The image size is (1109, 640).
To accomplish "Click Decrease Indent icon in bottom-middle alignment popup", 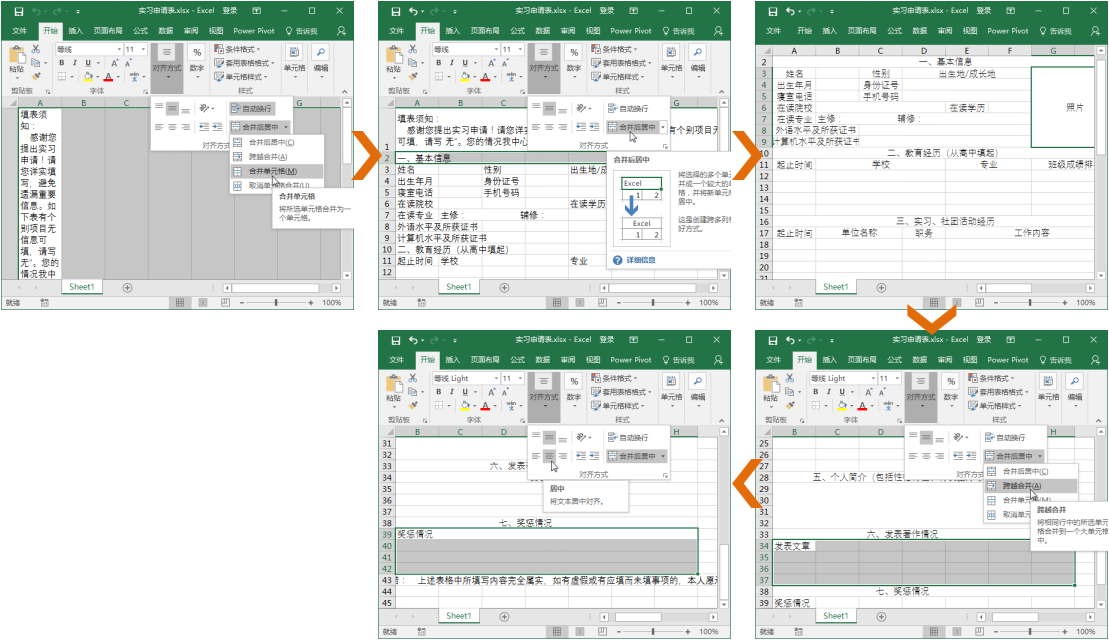I will pyautogui.click(x=581, y=456).
